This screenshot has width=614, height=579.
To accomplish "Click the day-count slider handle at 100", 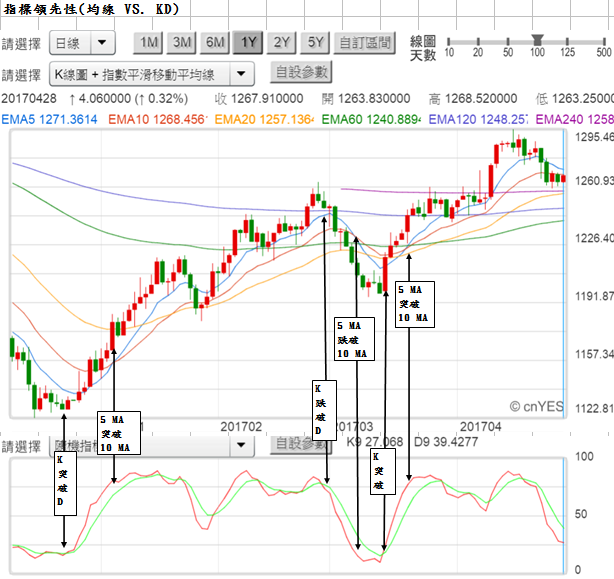I will click(x=537, y=40).
